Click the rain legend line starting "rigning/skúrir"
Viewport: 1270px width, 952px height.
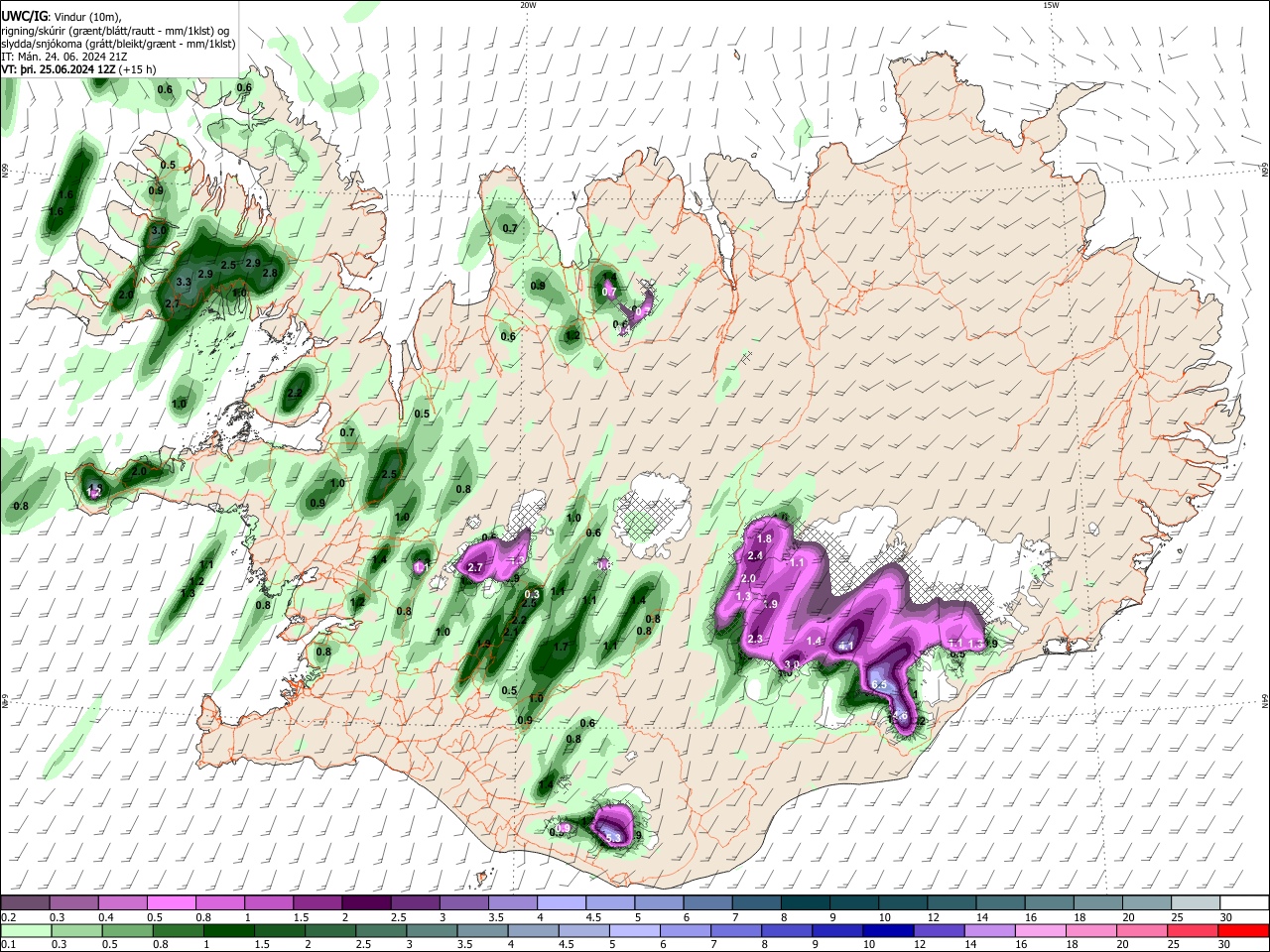[115, 30]
